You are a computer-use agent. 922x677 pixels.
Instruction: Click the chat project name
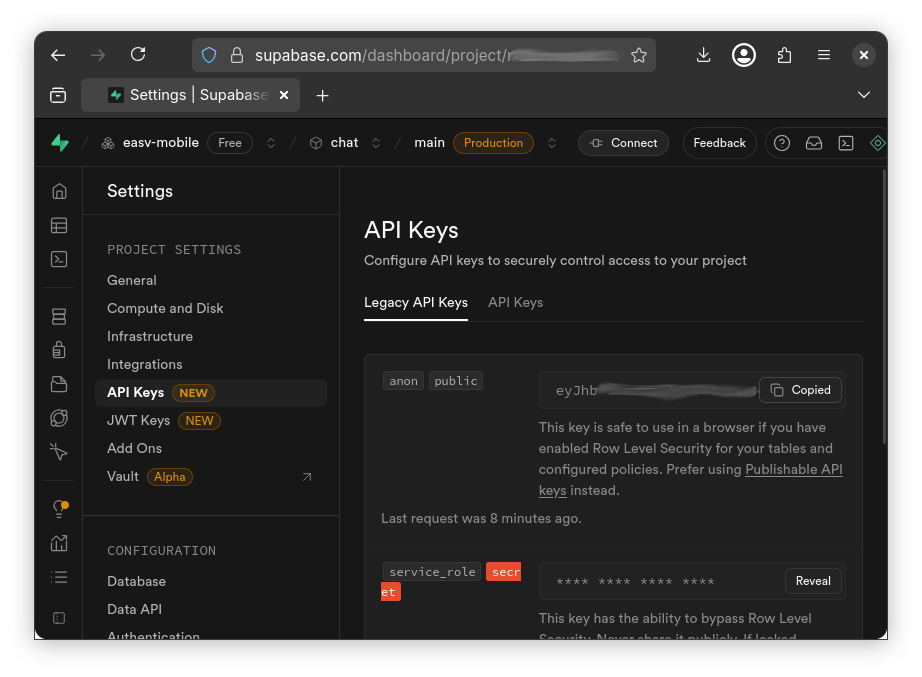pos(344,143)
